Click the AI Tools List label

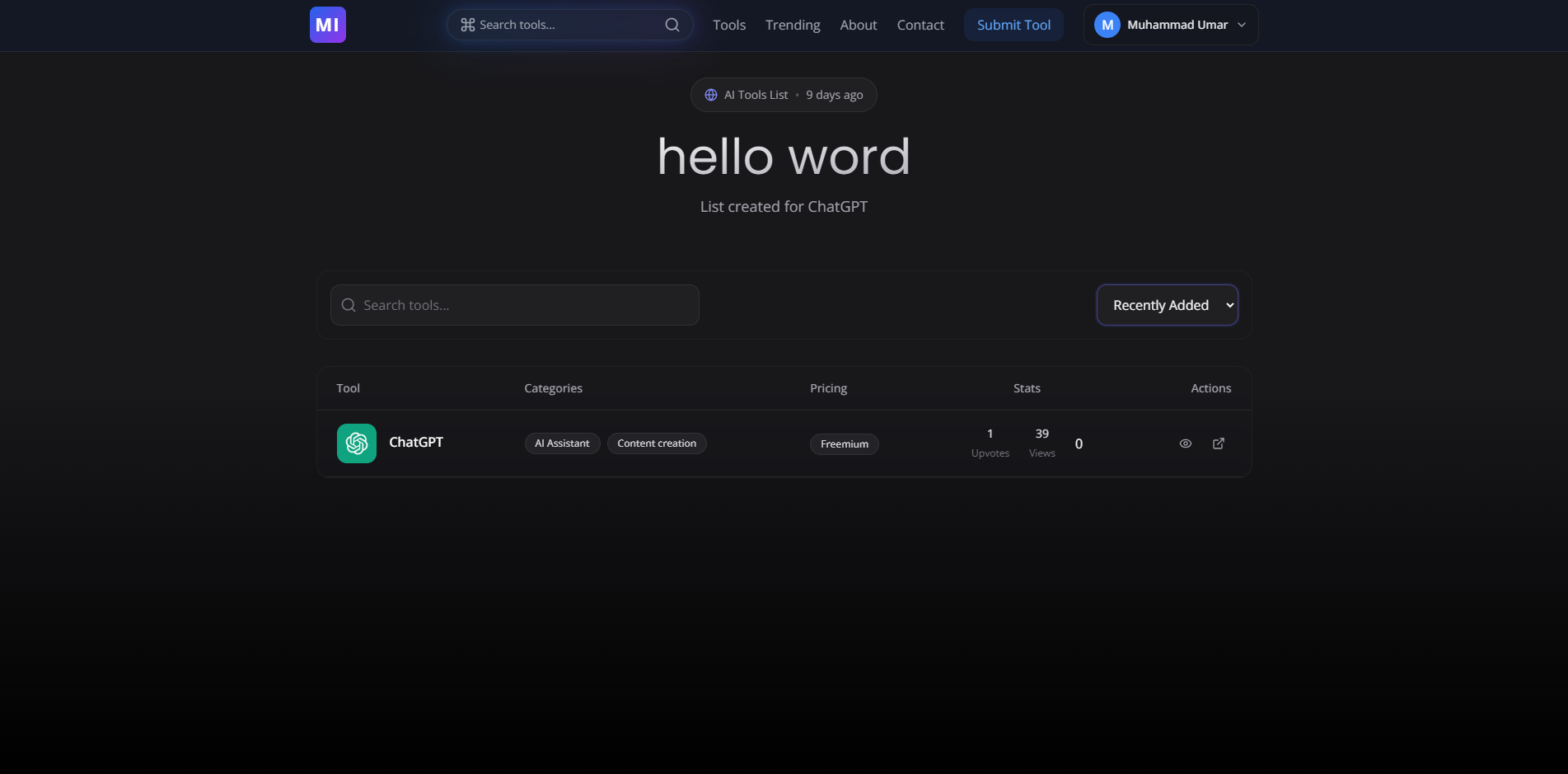coord(756,95)
